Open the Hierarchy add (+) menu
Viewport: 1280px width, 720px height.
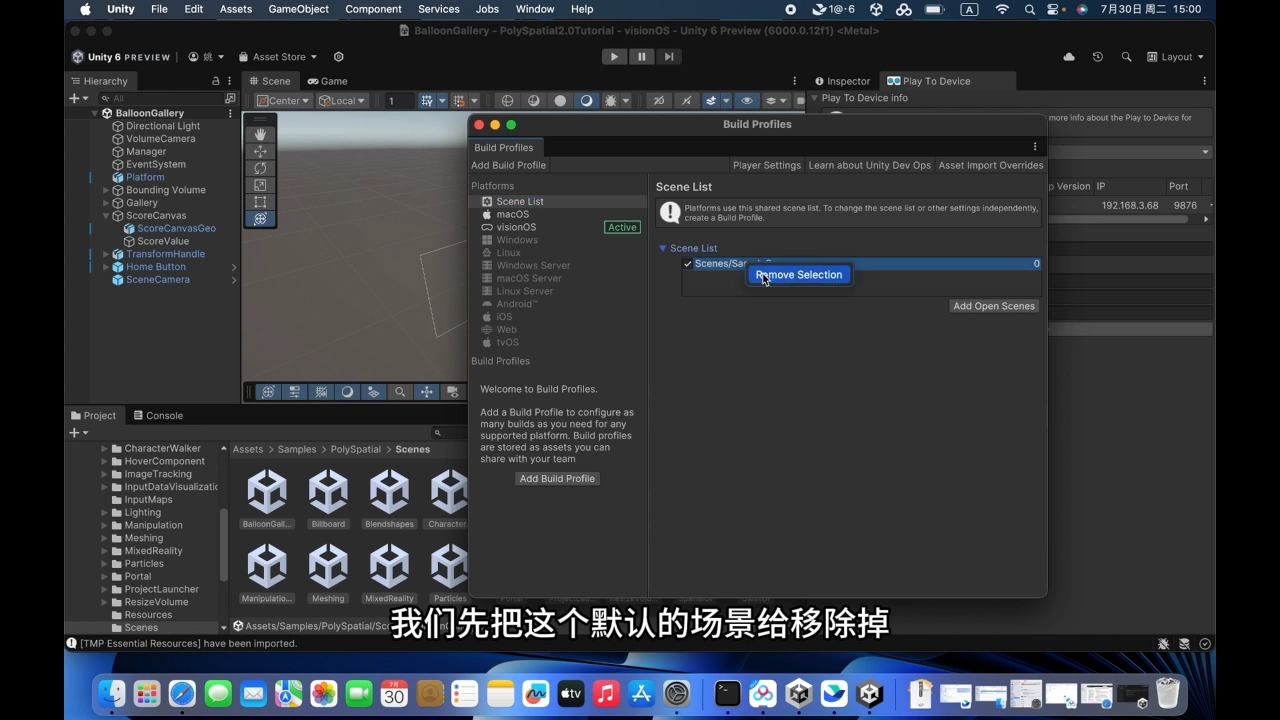tap(77, 98)
